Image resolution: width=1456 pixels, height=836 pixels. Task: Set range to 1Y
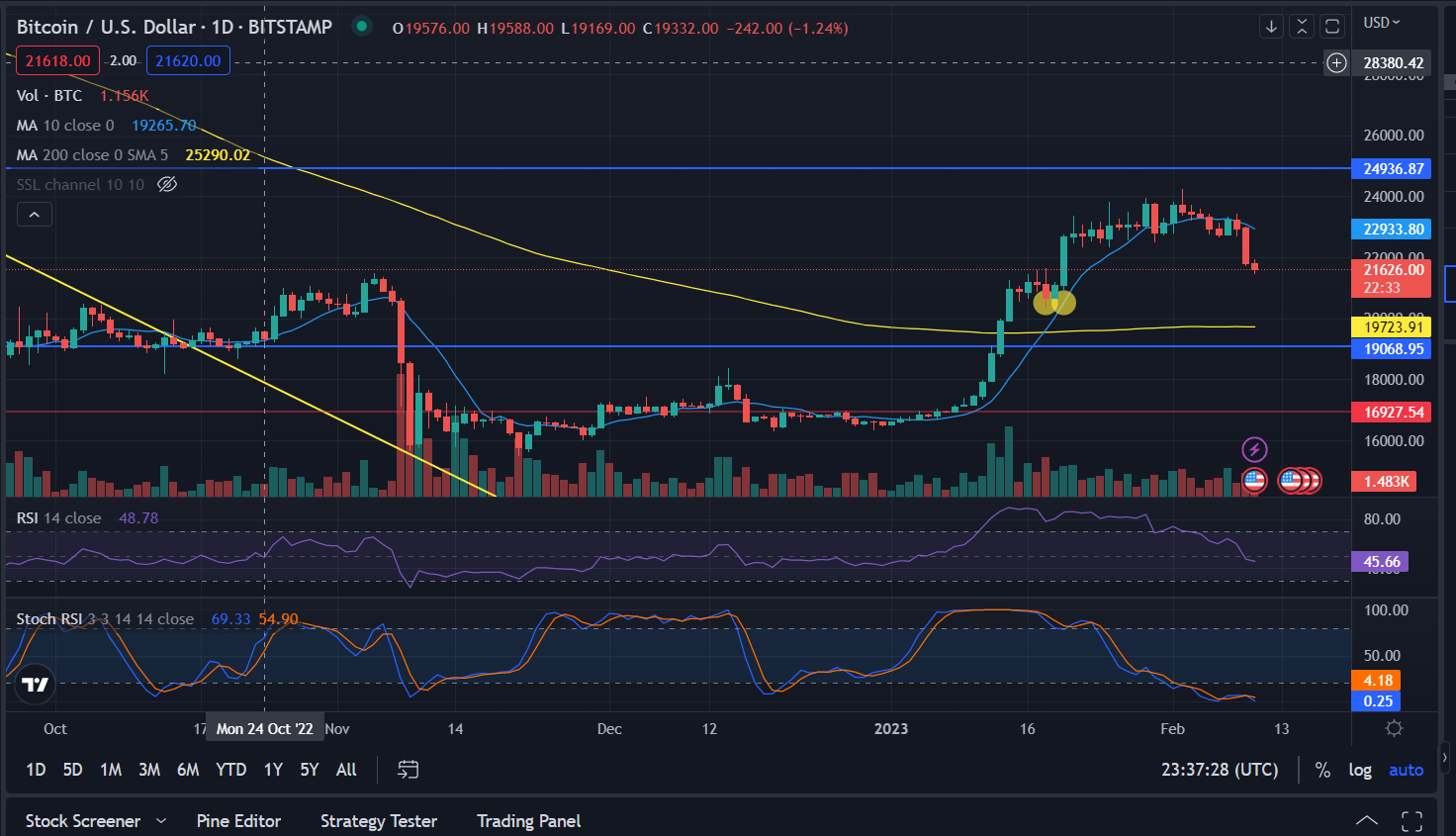click(x=273, y=770)
